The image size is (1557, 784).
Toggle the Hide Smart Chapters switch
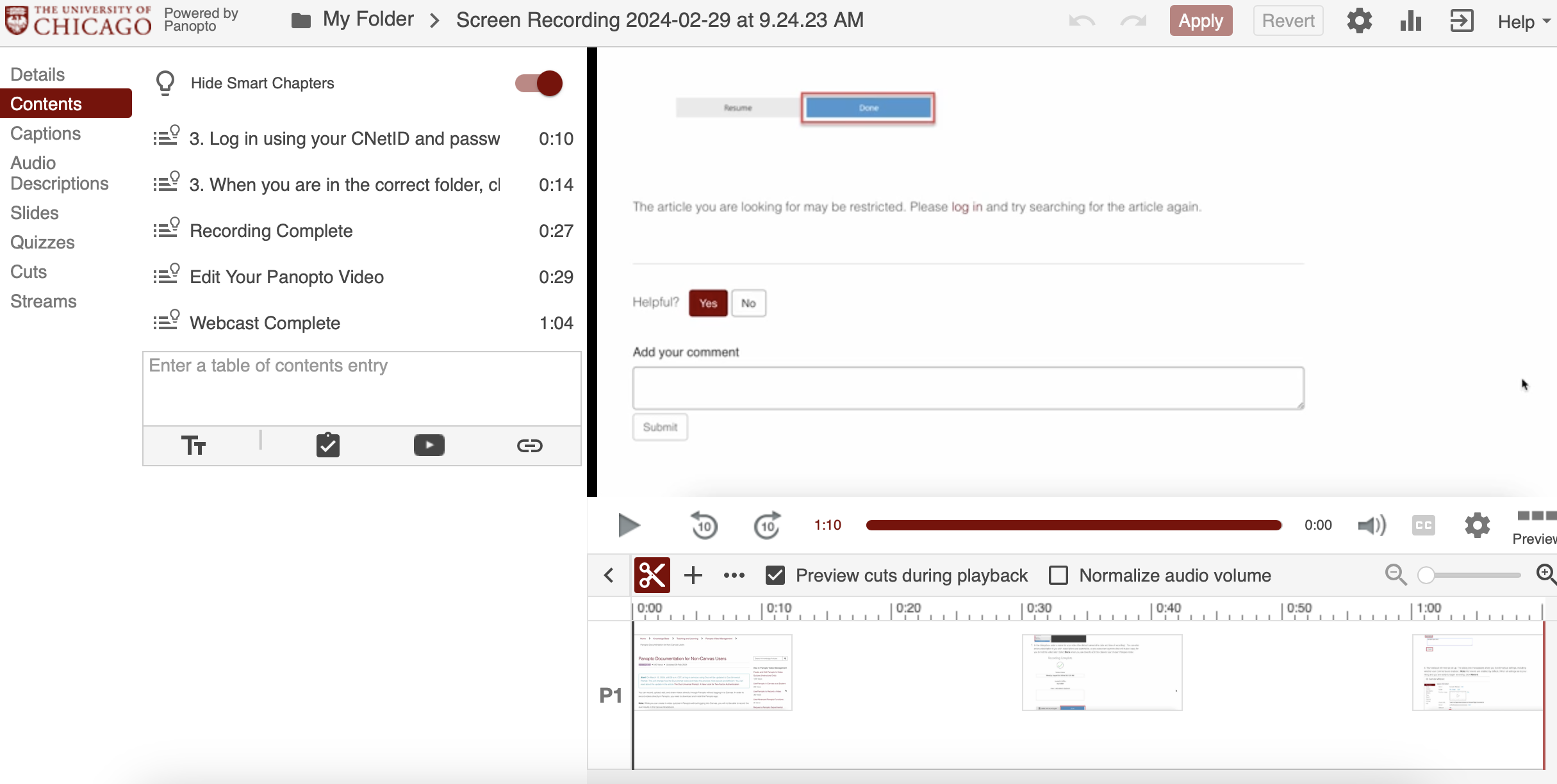pyautogui.click(x=539, y=83)
